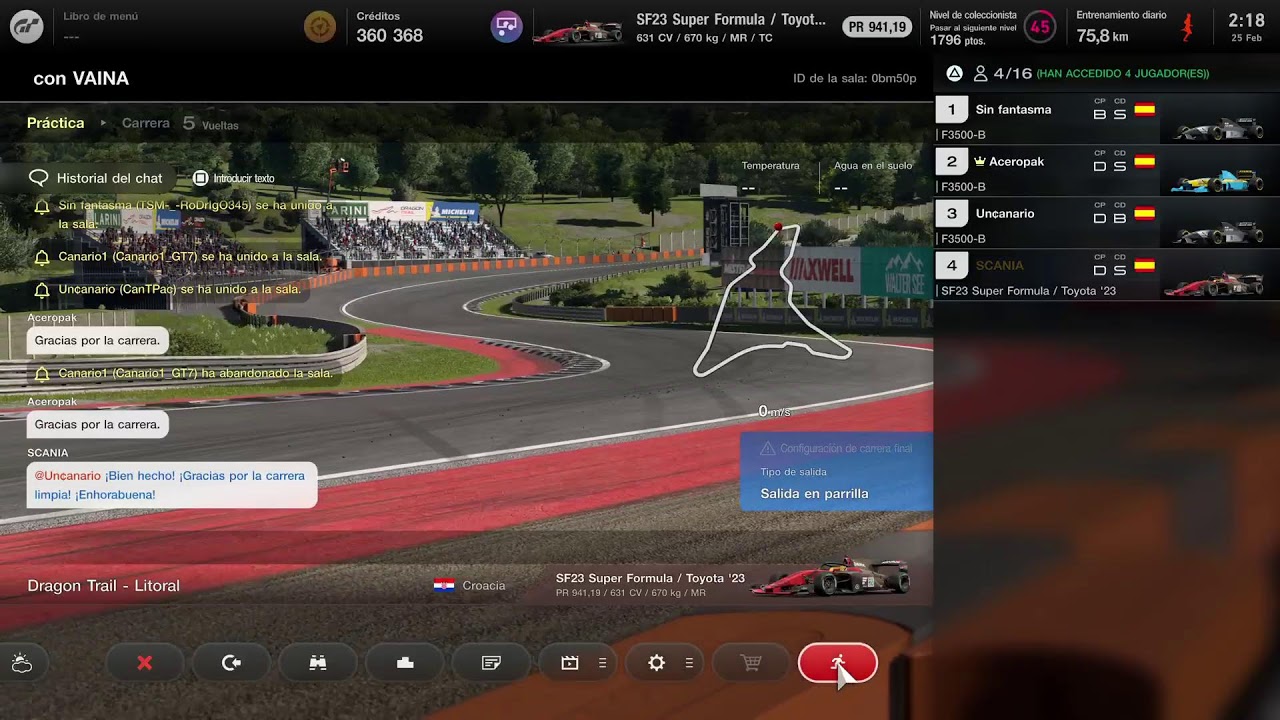Click the first Gracias por la carrera chat bubble
Viewport: 1280px width, 720px height.
(97, 340)
